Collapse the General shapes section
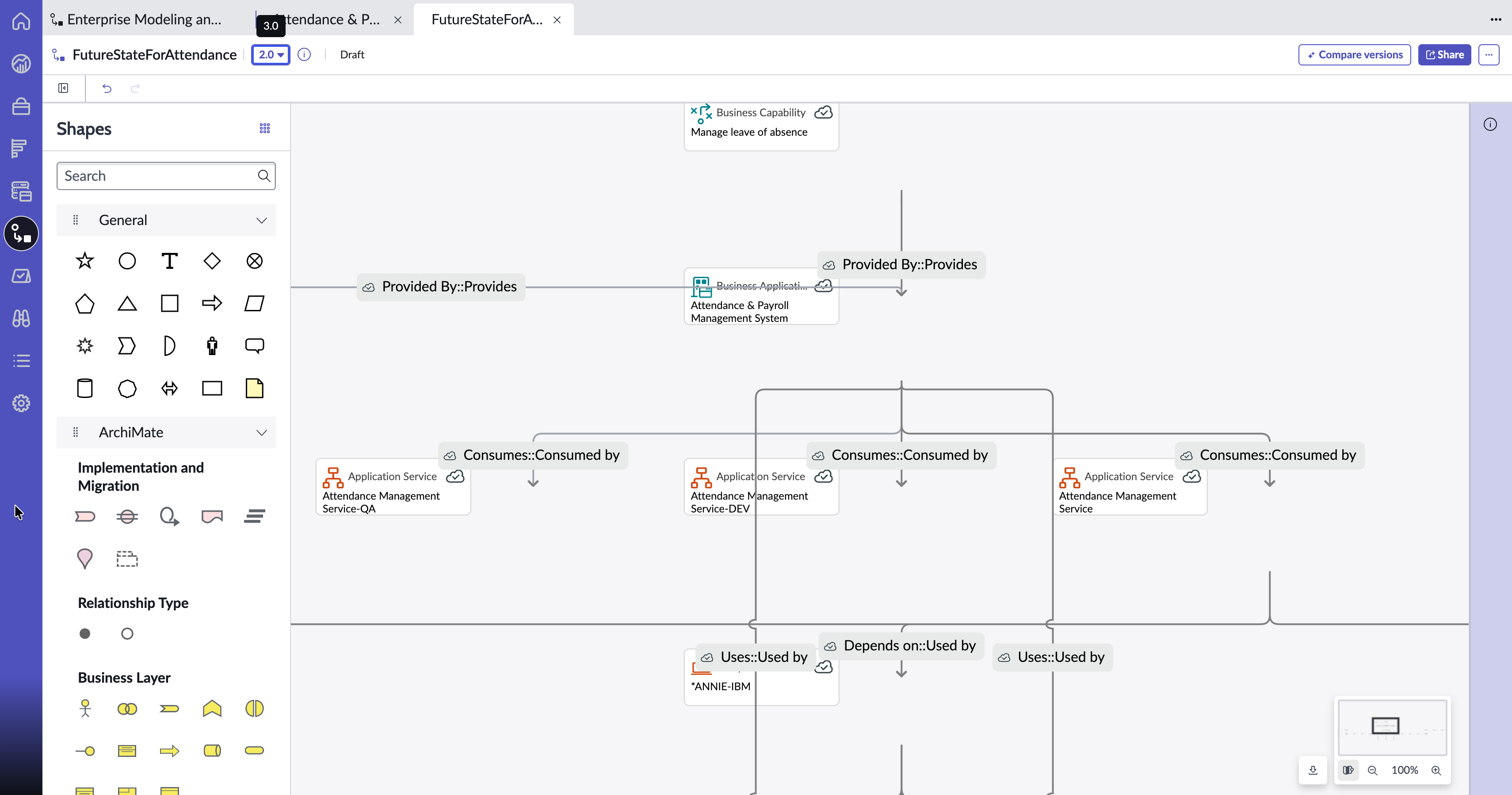 (261, 220)
